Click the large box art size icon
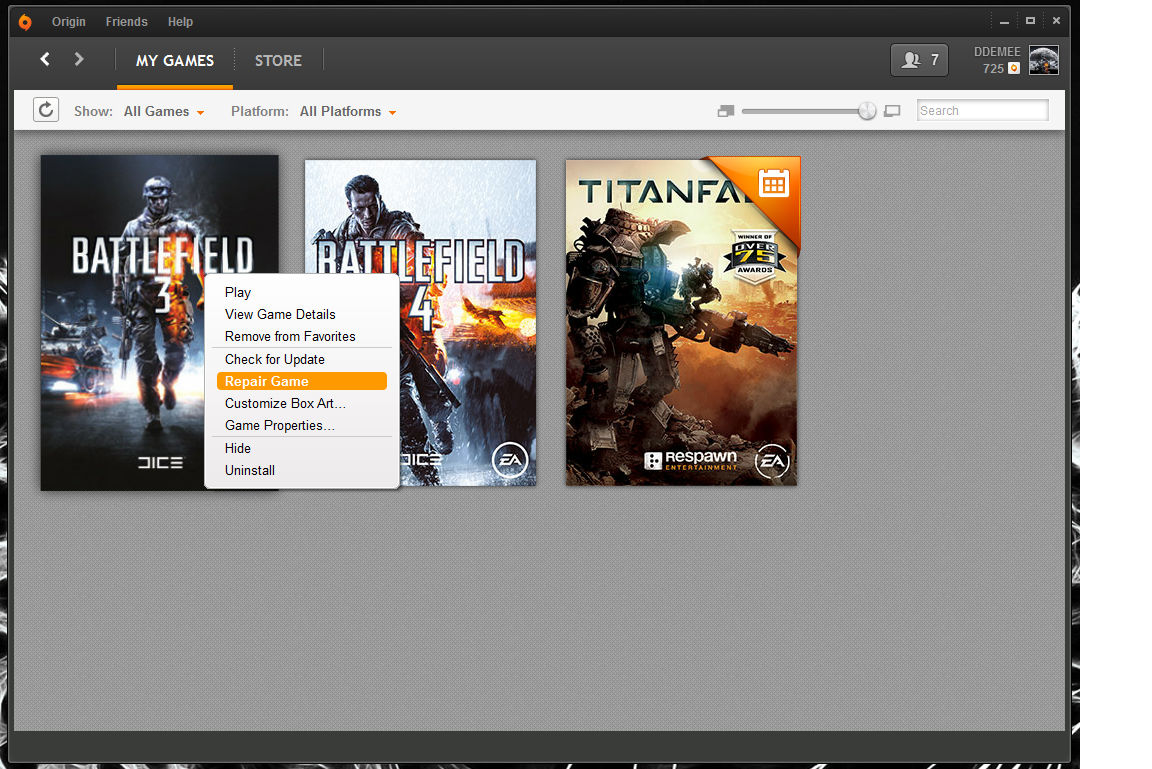1152x769 pixels. click(x=893, y=111)
